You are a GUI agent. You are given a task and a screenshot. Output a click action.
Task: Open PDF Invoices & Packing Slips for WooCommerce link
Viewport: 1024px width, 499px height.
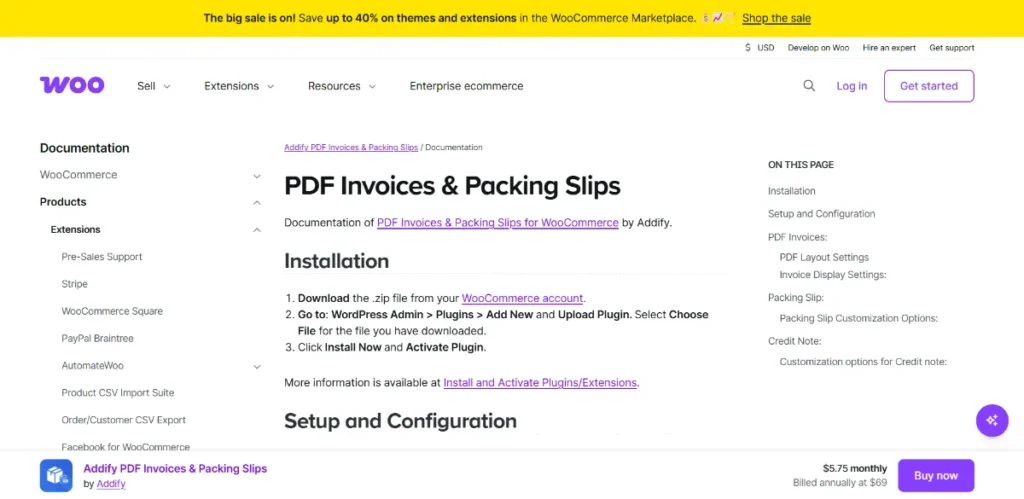pyautogui.click(x=498, y=222)
